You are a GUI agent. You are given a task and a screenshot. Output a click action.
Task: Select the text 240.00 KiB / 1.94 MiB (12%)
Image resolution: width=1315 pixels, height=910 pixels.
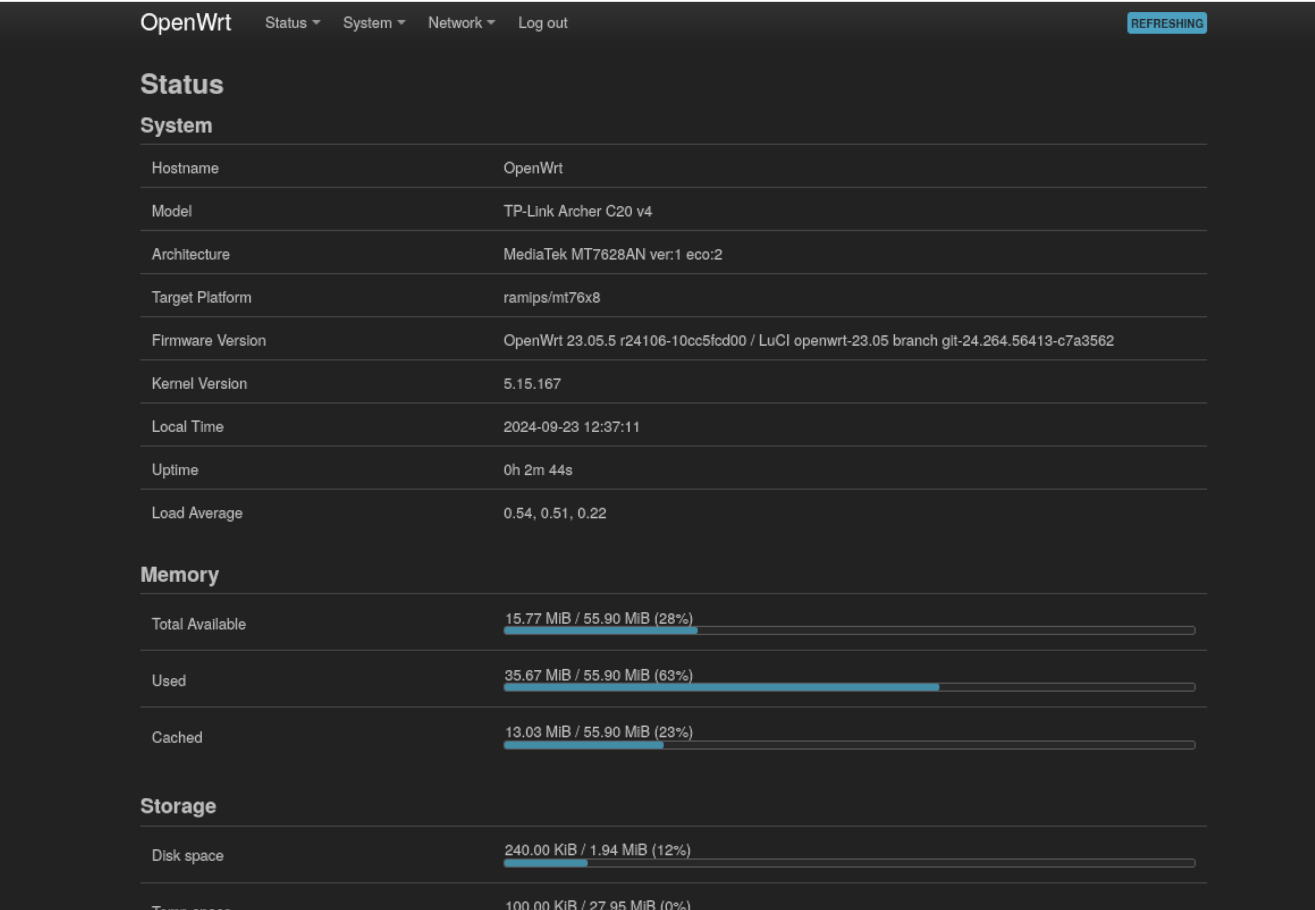click(x=597, y=851)
